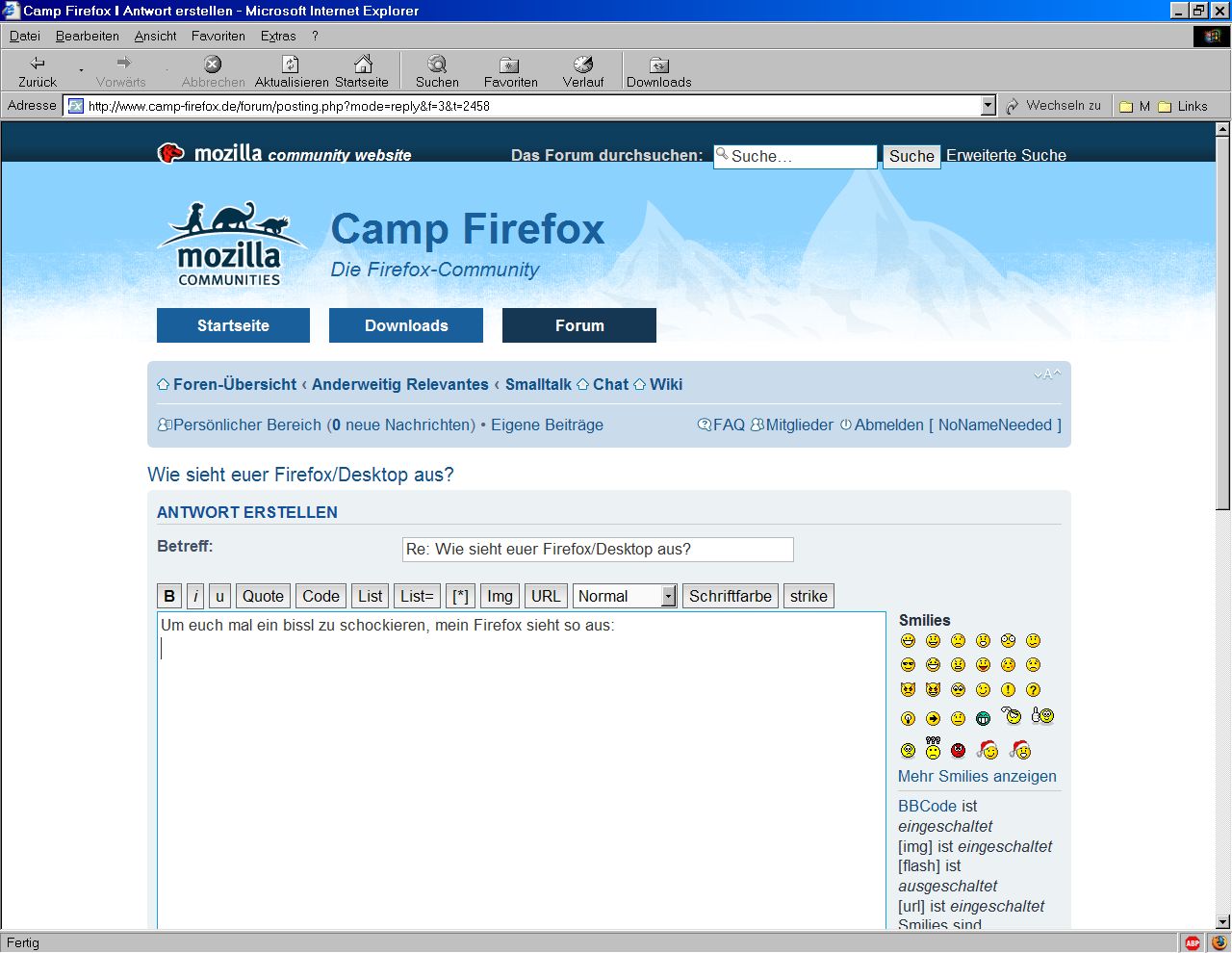1232x953 pixels.
Task: Insert the smiley with three question marks
Action: click(x=933, y=748)
